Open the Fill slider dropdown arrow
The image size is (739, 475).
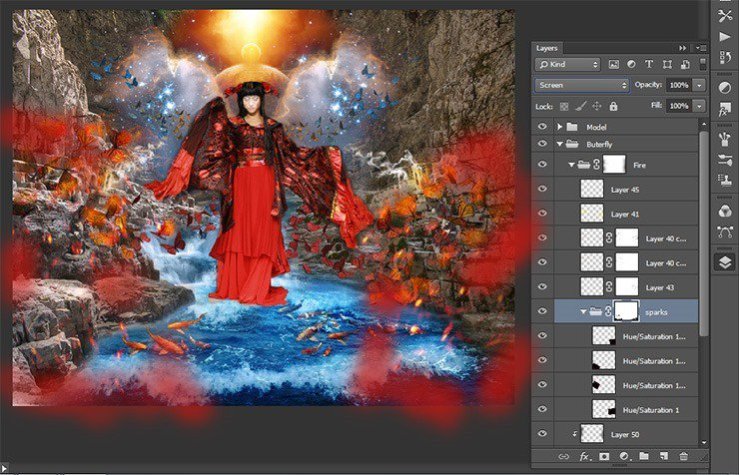click(x=699, y=106)
